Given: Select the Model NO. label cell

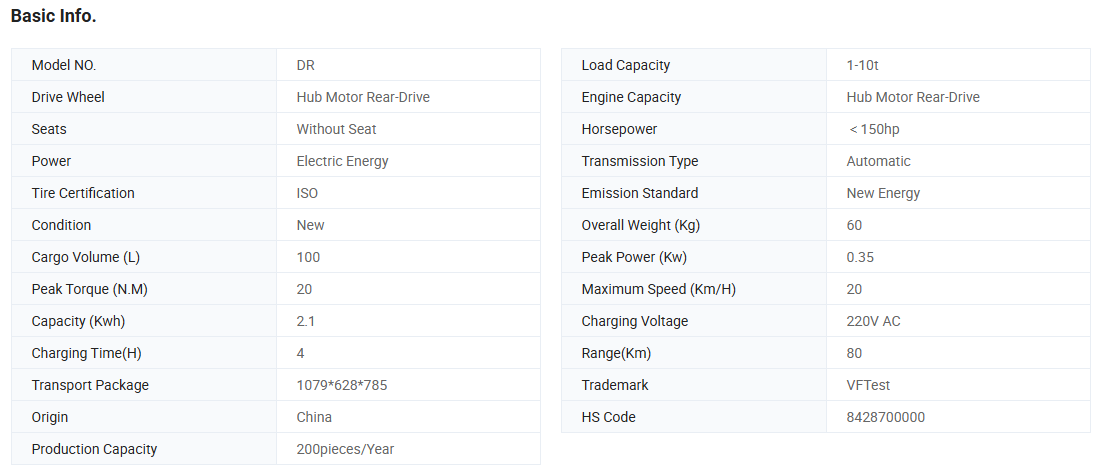Looking at the screenshot, I should click(x=64, y=65).
